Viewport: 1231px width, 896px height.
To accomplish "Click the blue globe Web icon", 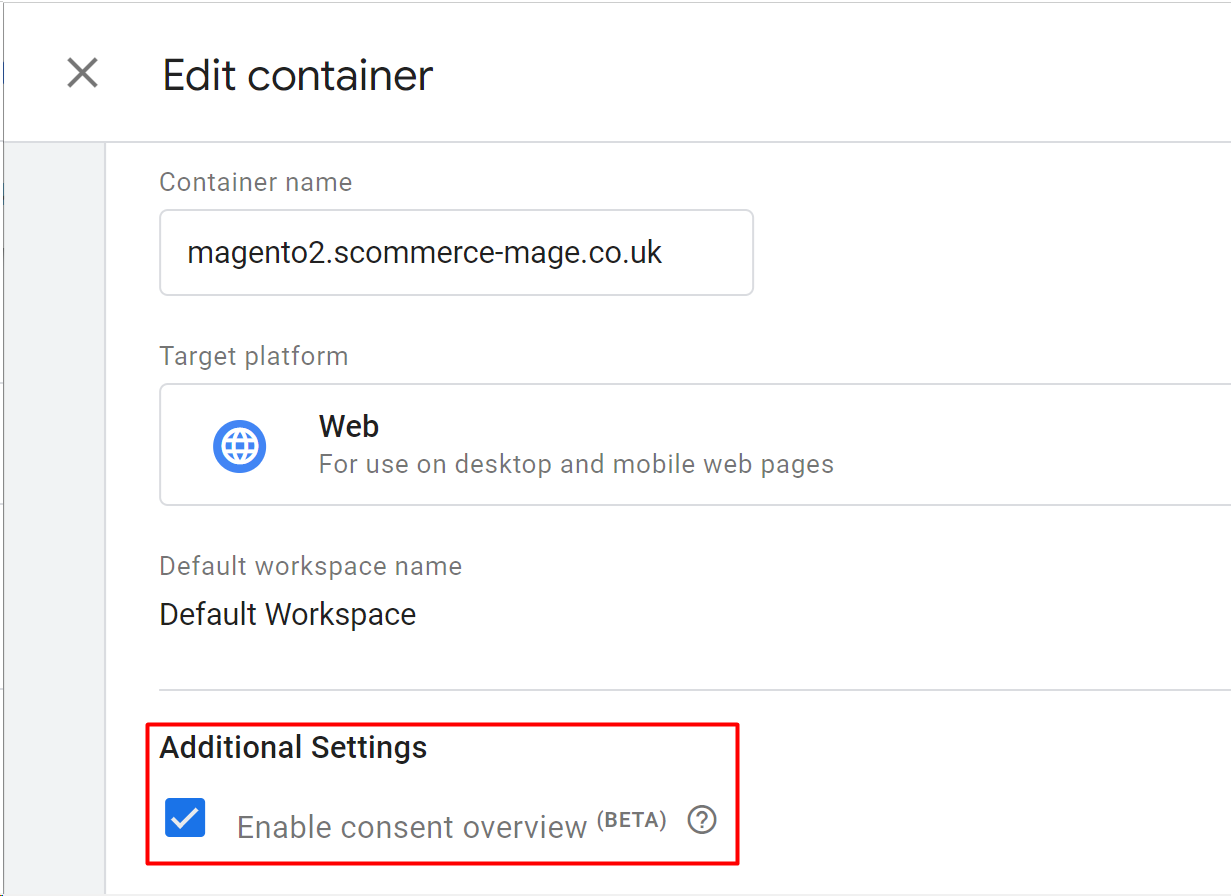I will [x=239, y=446].
